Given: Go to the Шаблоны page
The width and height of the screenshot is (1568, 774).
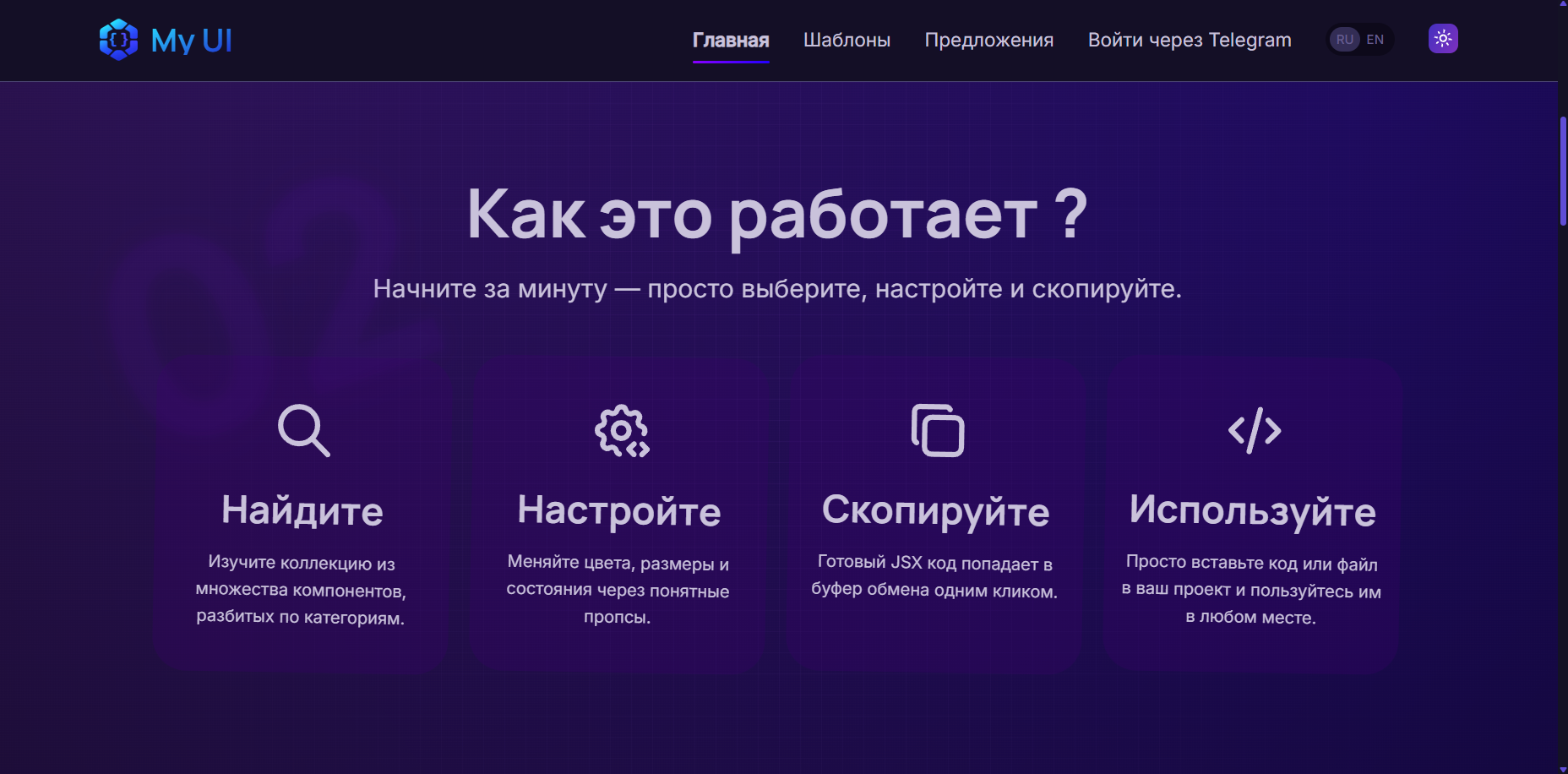Looking at the screenshot, I should (847, 40).
